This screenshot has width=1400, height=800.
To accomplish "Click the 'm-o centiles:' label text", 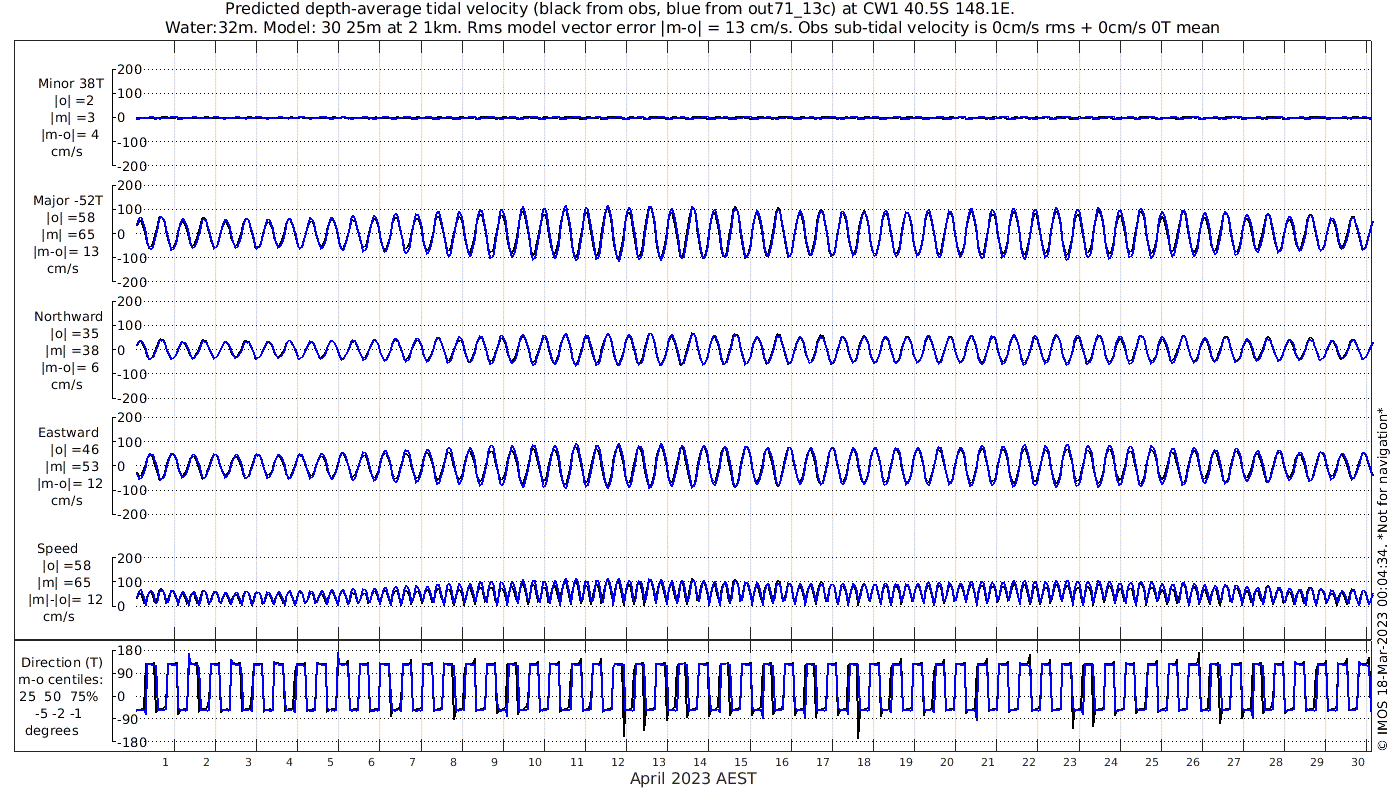I will (61, 679).
